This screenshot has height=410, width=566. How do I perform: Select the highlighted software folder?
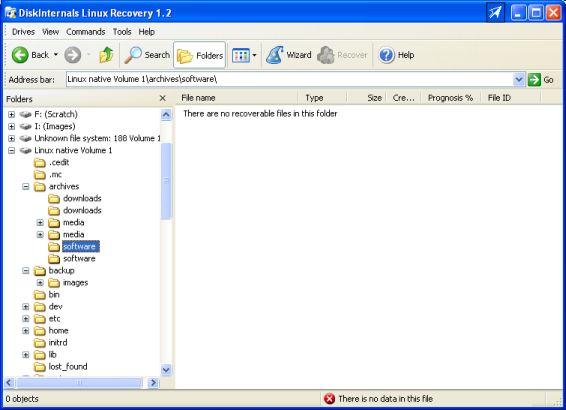[x=80, y=247]
